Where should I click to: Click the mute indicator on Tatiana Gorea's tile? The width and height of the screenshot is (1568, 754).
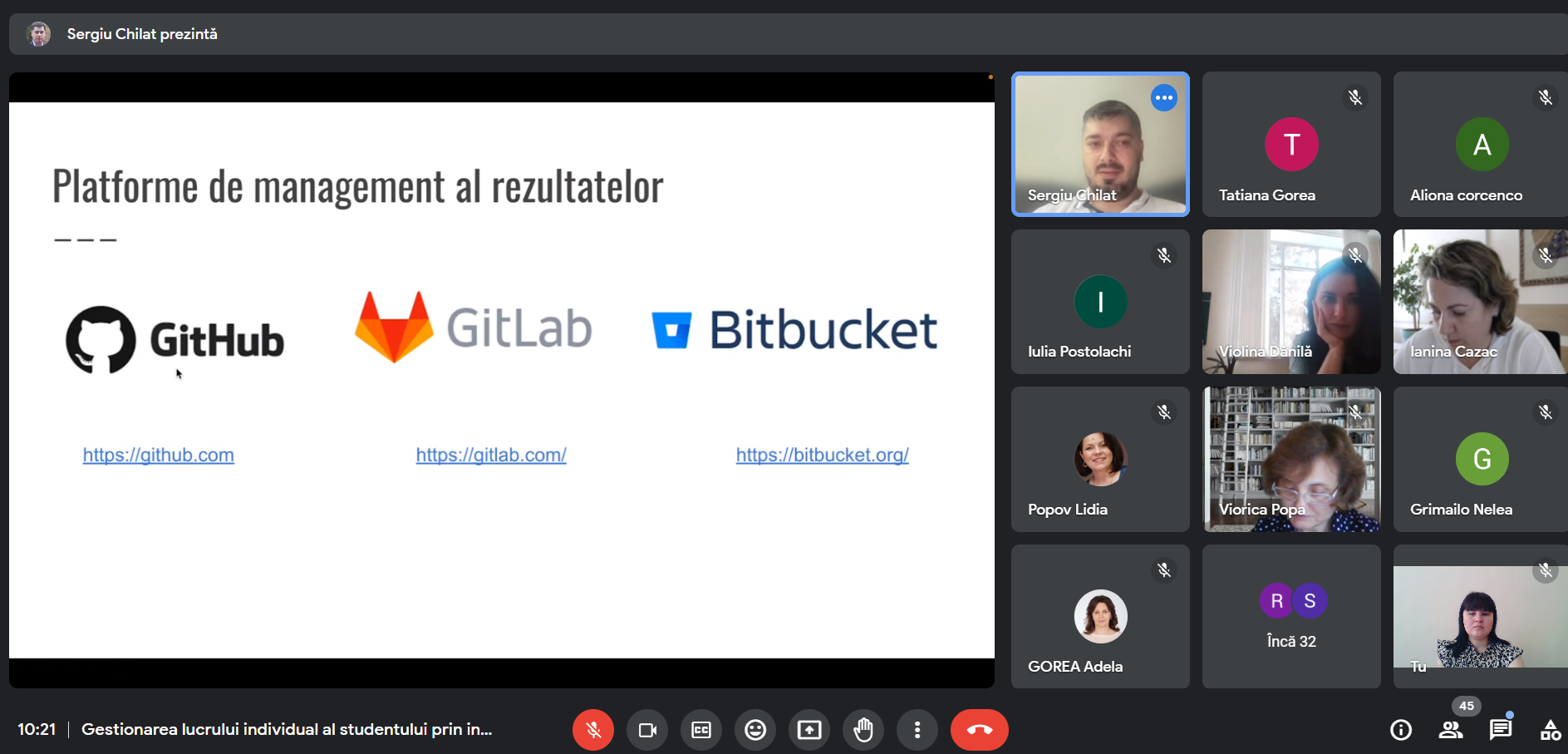1355,98
